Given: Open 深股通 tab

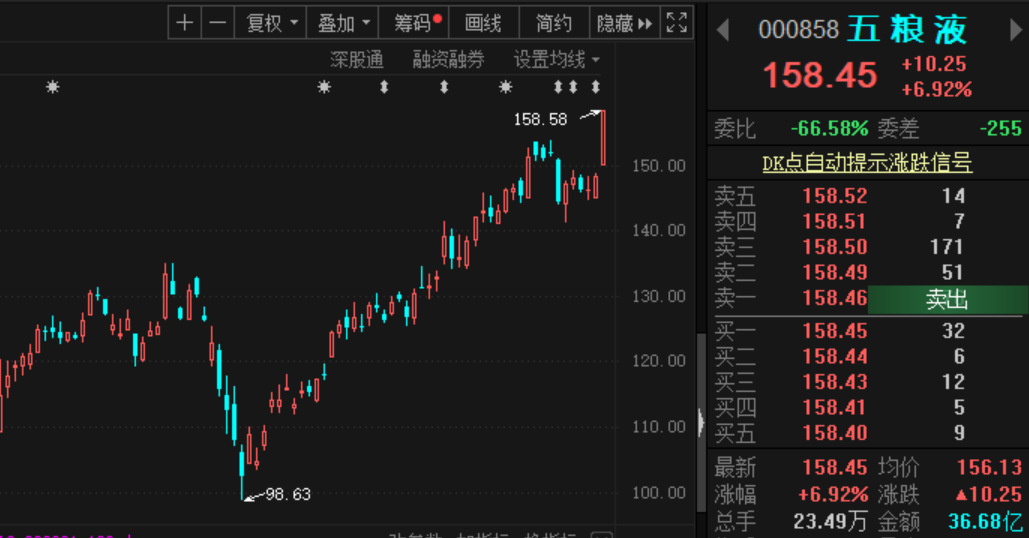Looking at the screenshot, I should [356, 60].
